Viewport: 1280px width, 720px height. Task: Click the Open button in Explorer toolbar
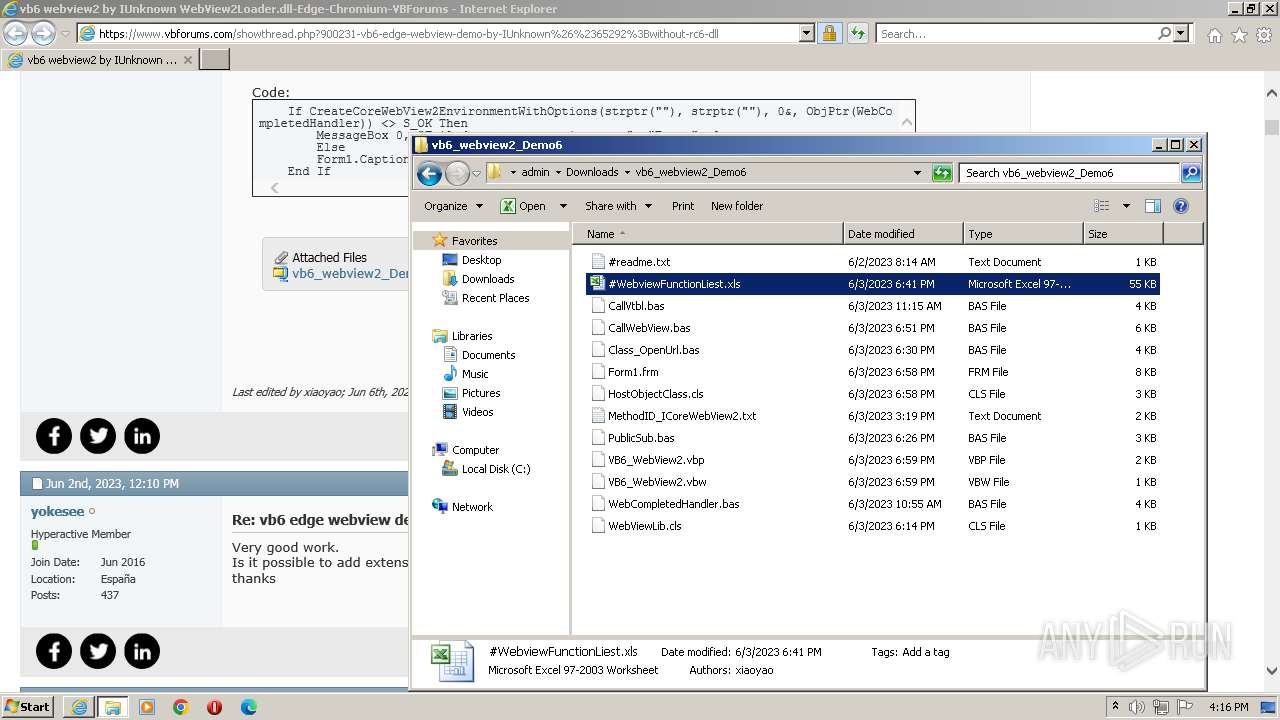(523, 206)
